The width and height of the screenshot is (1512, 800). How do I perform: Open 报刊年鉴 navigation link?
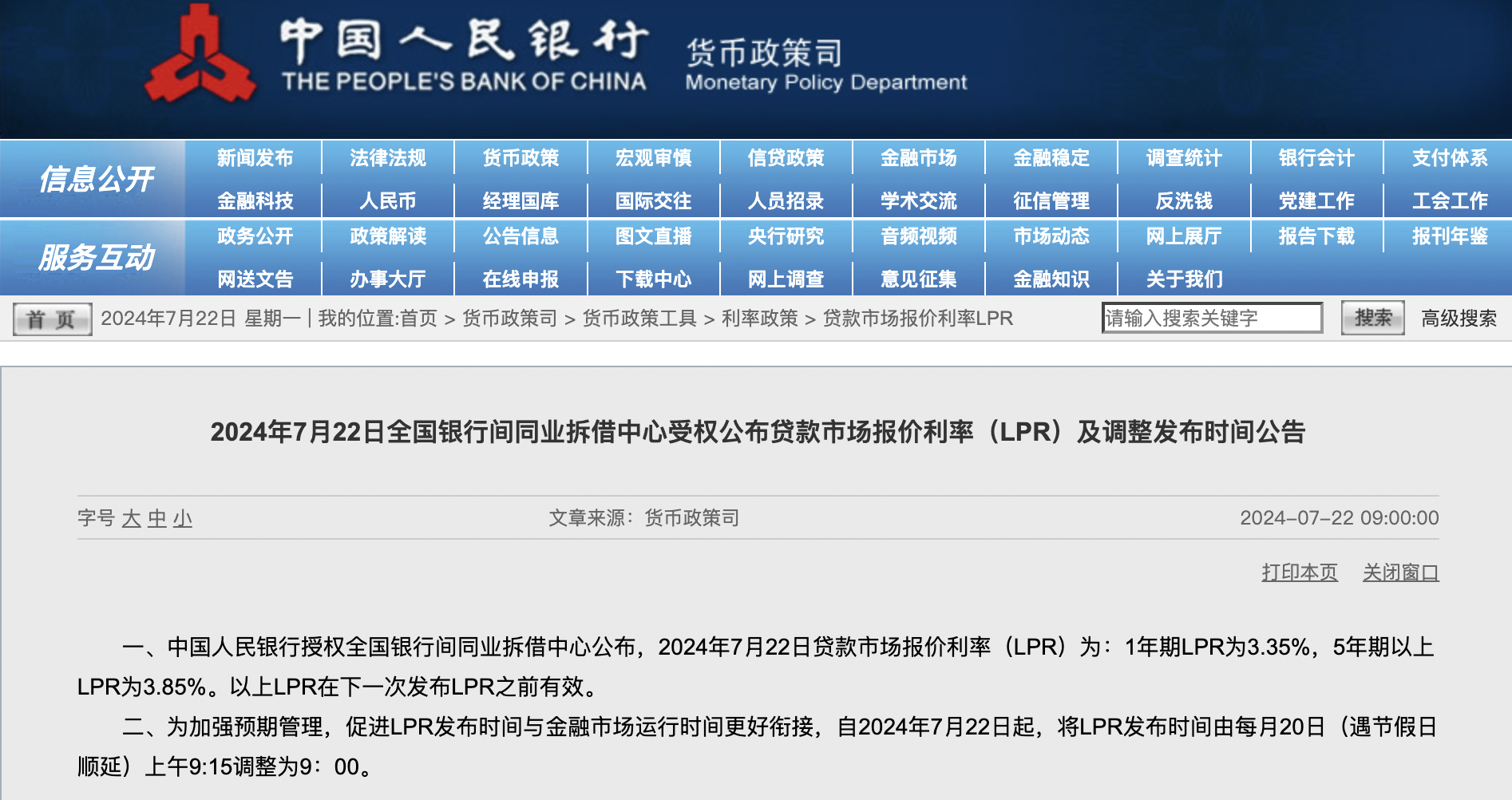[1450, 236]
